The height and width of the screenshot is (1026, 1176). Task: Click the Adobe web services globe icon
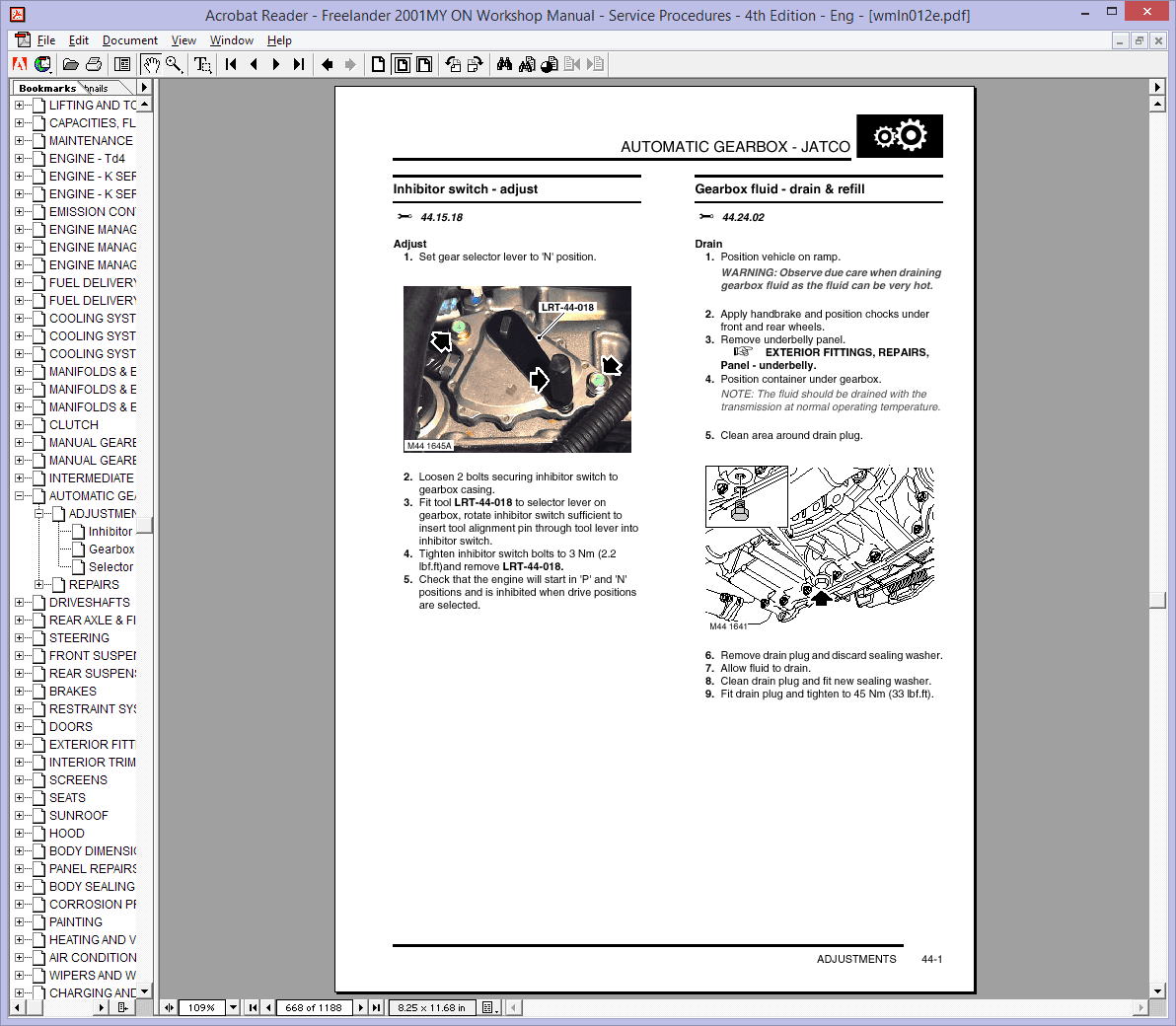click(42, 64)
